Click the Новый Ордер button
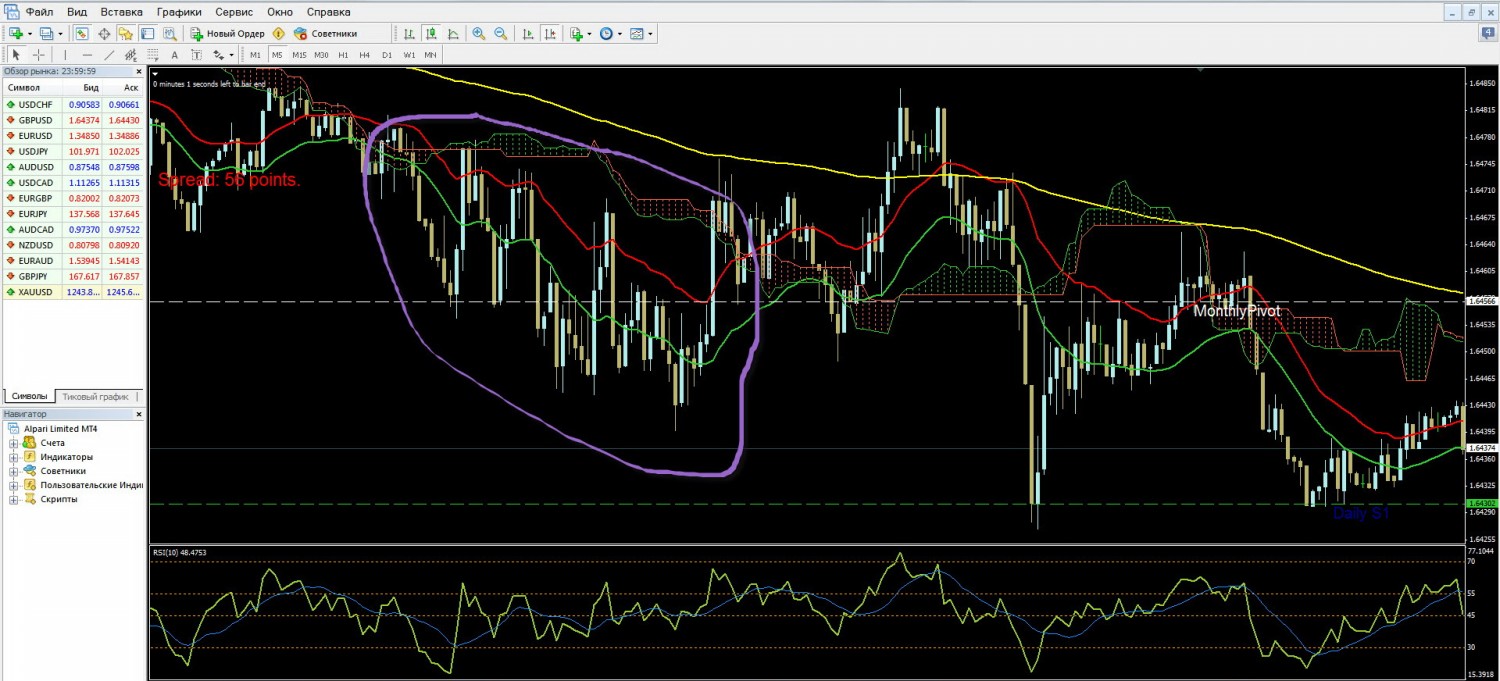1500x681 pixels. pyautogui.click(x=227, y=33)
